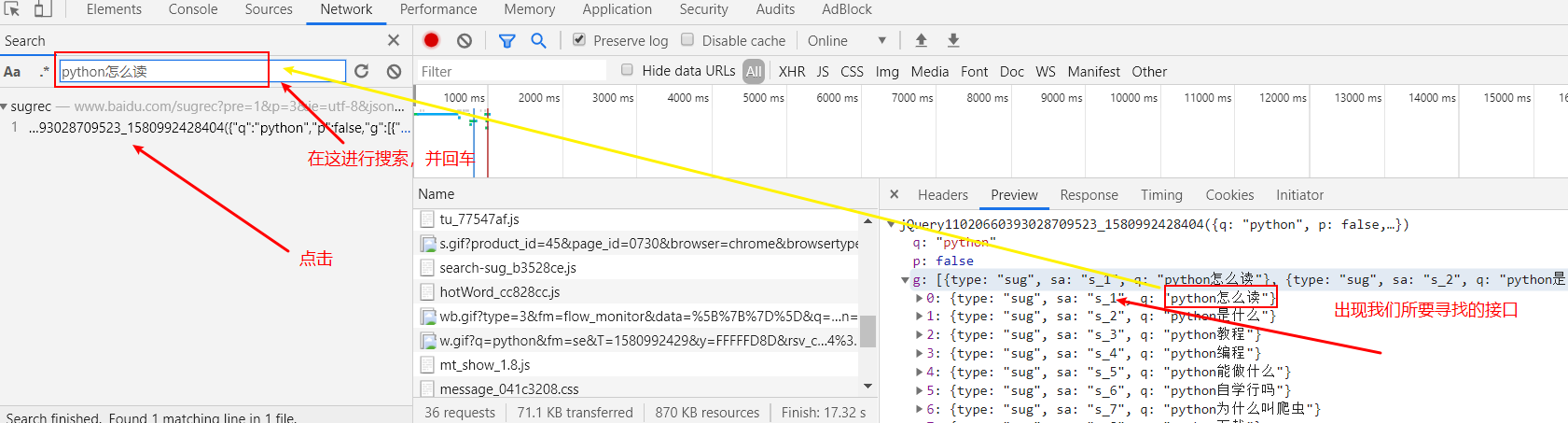Expand array item 3 python编程
The width and height of the screenshot is (1568, 423).
point(919,354)
